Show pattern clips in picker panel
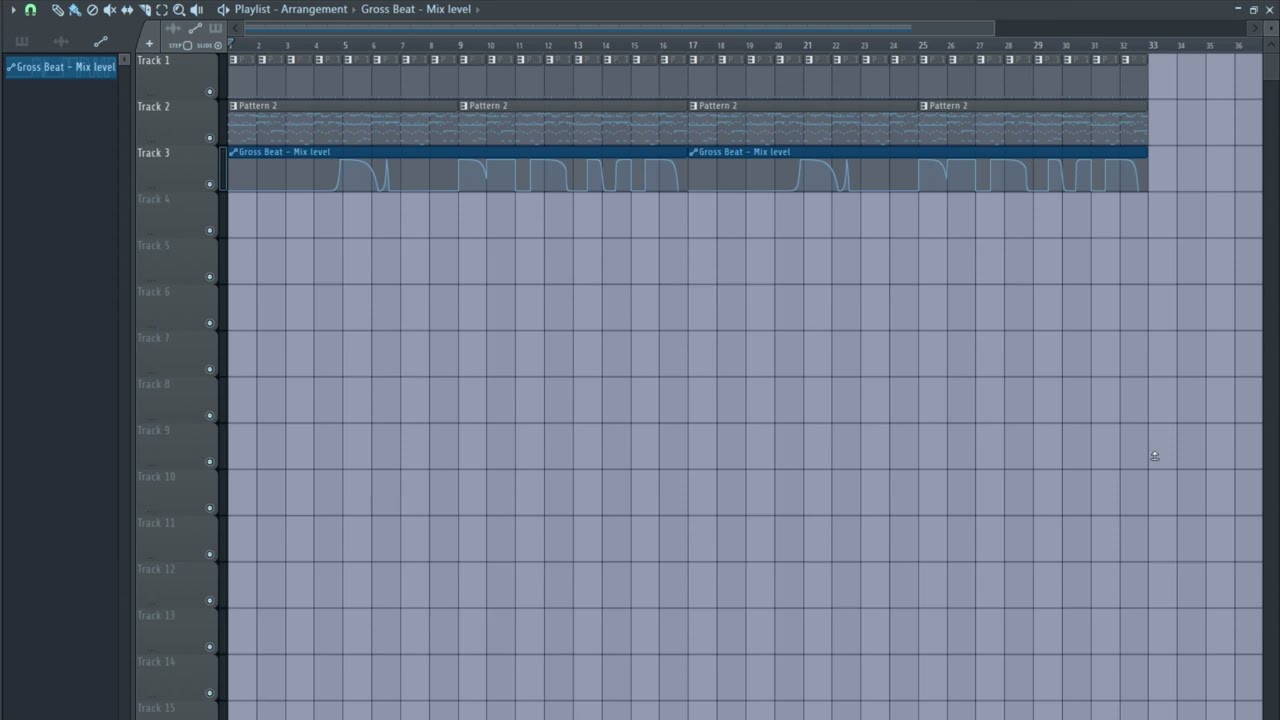The width and height of the screenshot is (1280, 720). [x=22, y=41]
